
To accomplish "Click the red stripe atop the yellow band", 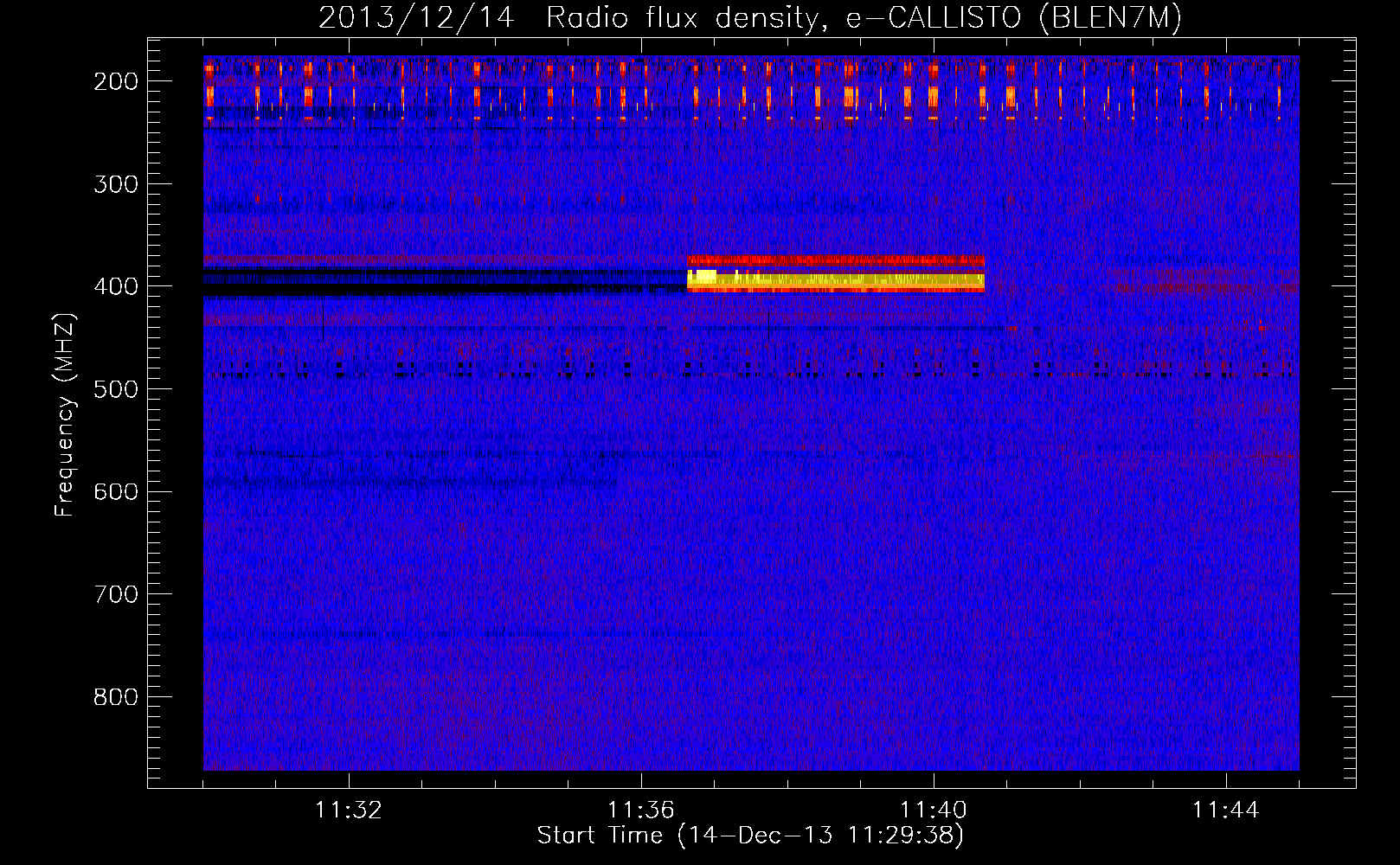I will (x=835, y=260).
